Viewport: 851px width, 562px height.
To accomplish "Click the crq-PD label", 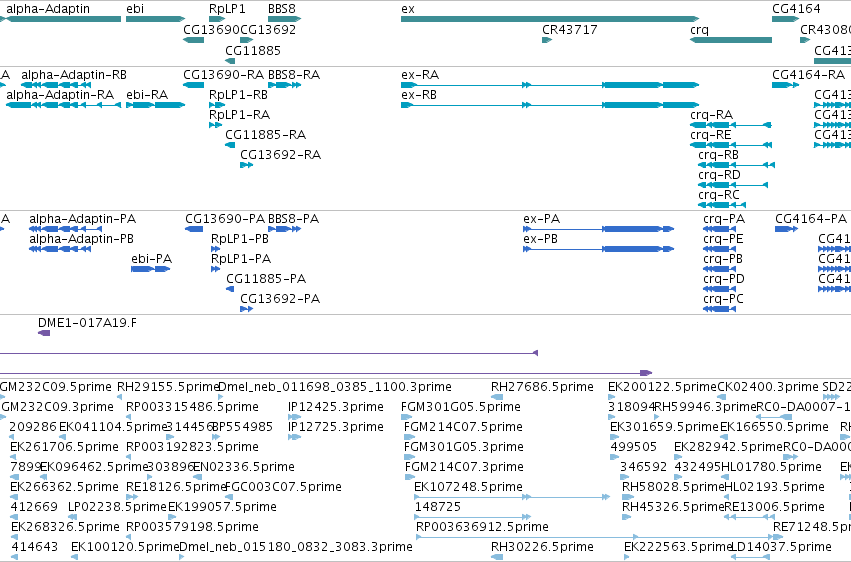I will (724, 279).
